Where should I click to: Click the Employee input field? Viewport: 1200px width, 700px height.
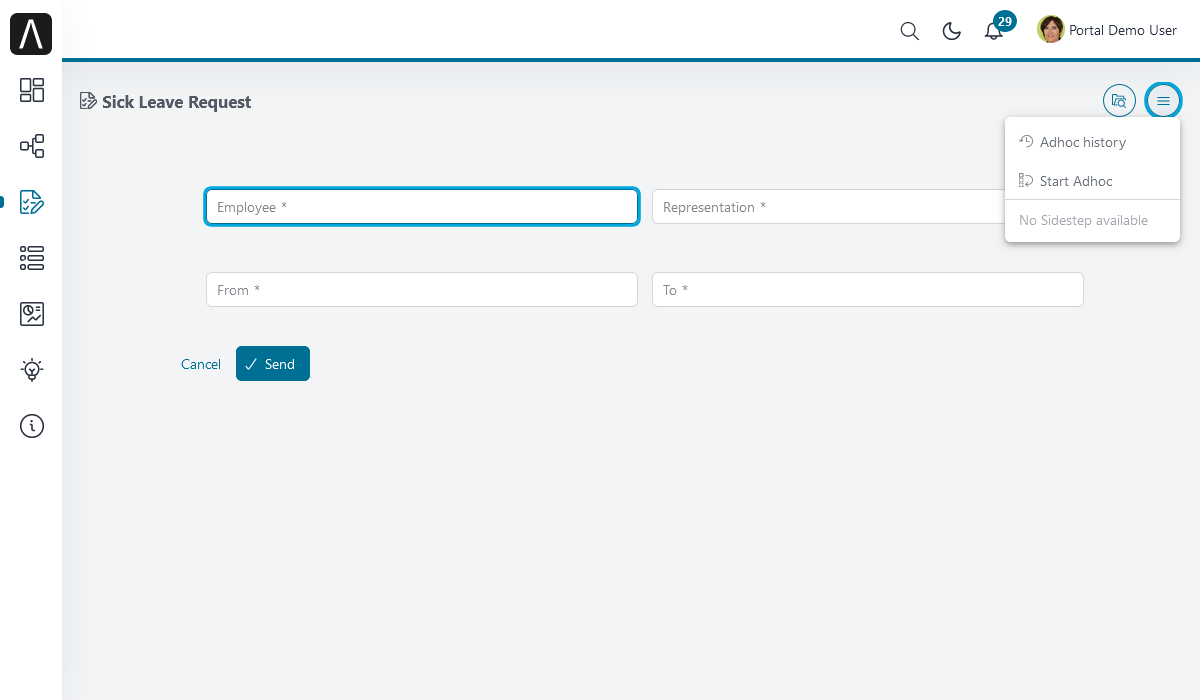(x=421, y=207)
